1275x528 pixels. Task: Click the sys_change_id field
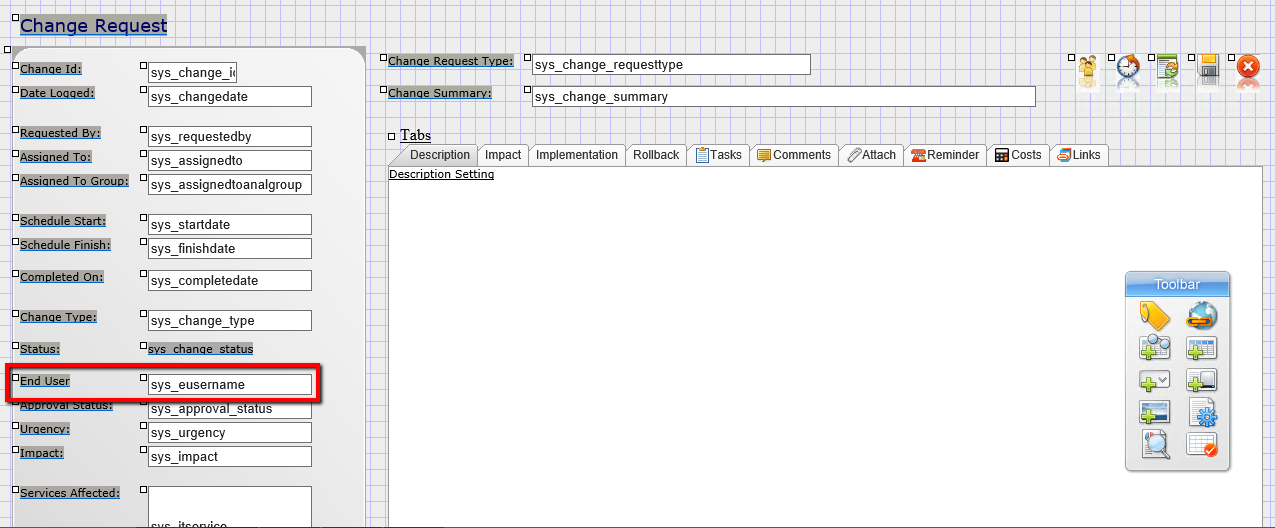[192, 73]
